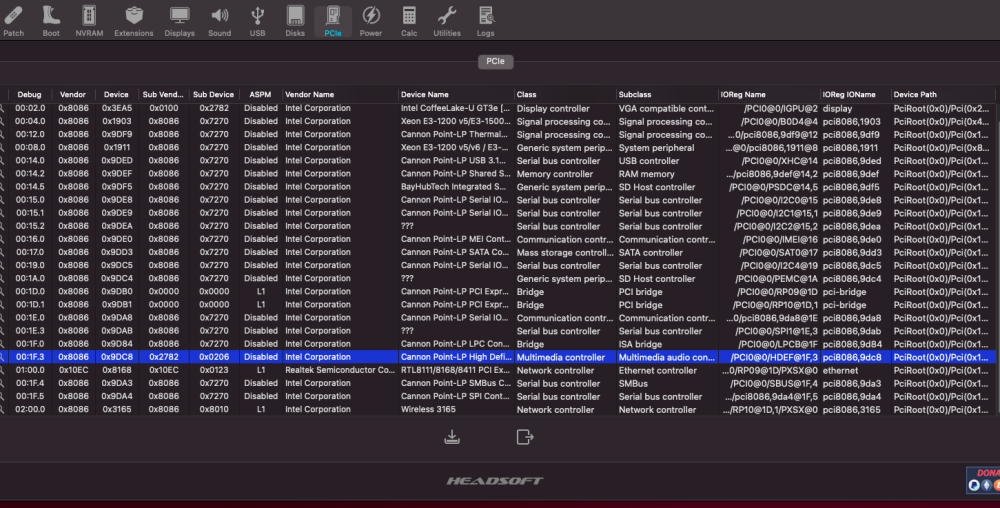Viewport: 1000px width, 508px height.
Task: Select the PCIe toolbar icon
Action: [333, 20]
